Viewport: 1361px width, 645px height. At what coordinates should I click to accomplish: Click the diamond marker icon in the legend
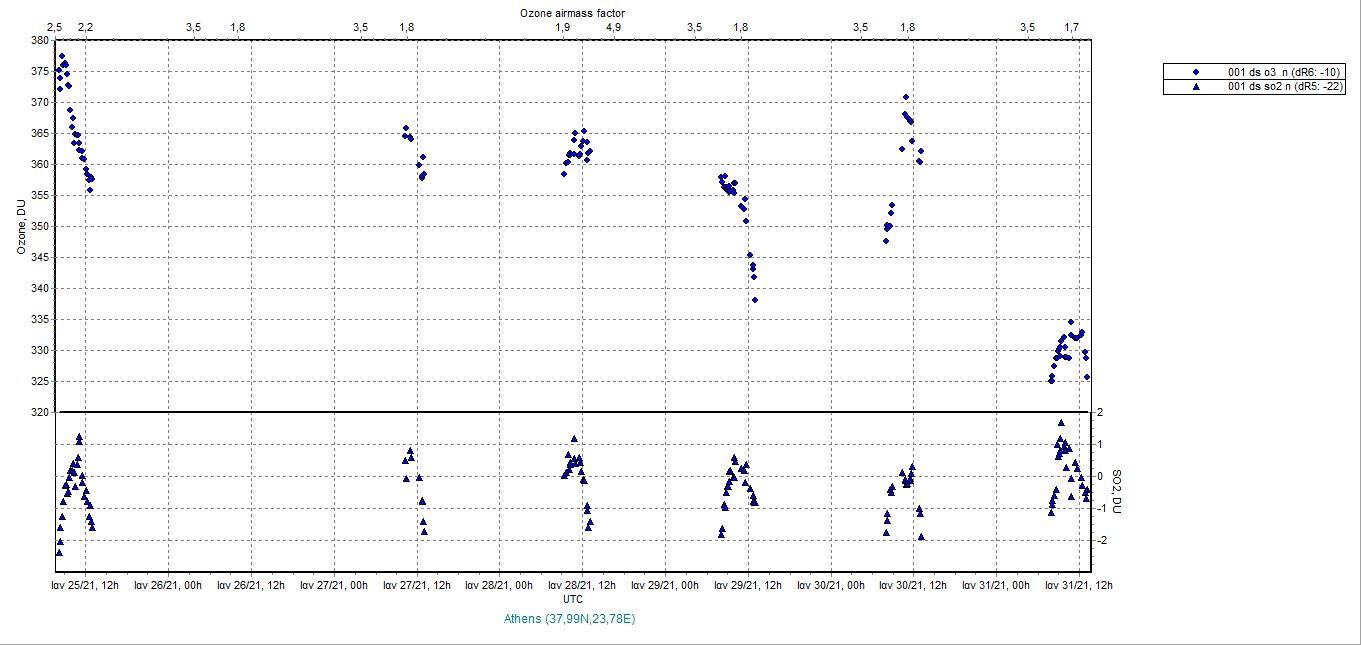[1196, 72]
